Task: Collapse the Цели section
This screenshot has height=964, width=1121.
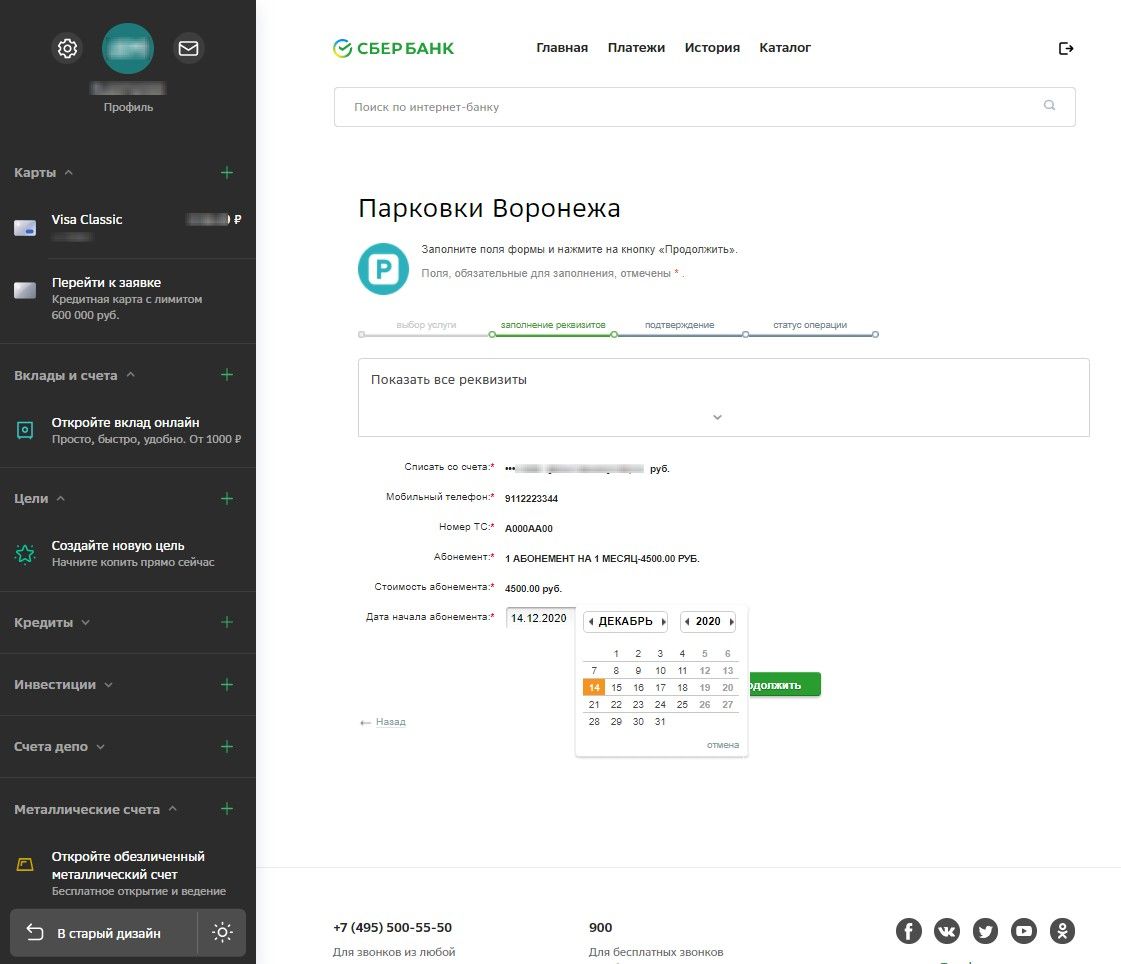Action: point(61,498)
